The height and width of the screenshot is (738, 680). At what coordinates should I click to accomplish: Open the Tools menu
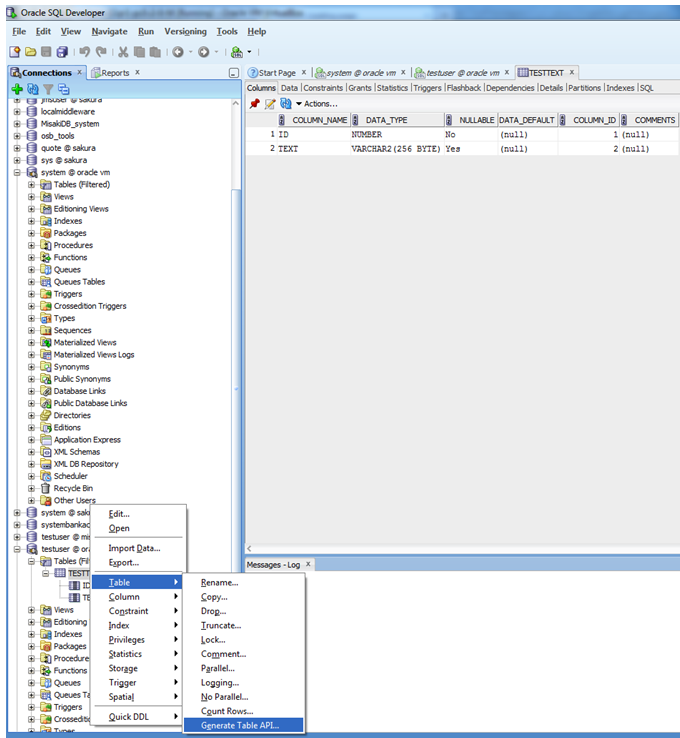[227, 32]
